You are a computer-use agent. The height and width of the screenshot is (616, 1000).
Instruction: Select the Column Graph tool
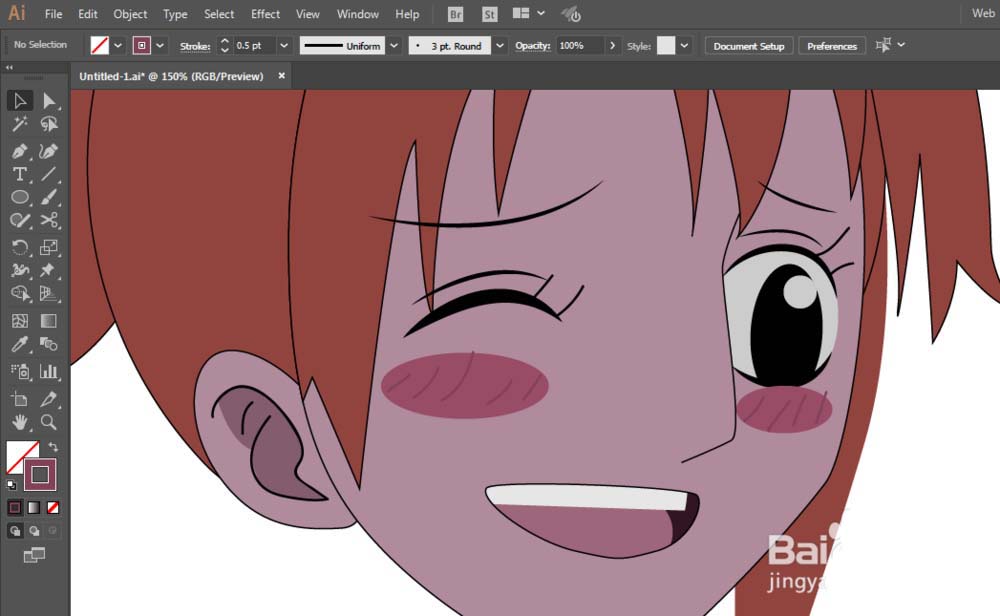(x=48, y=372)
